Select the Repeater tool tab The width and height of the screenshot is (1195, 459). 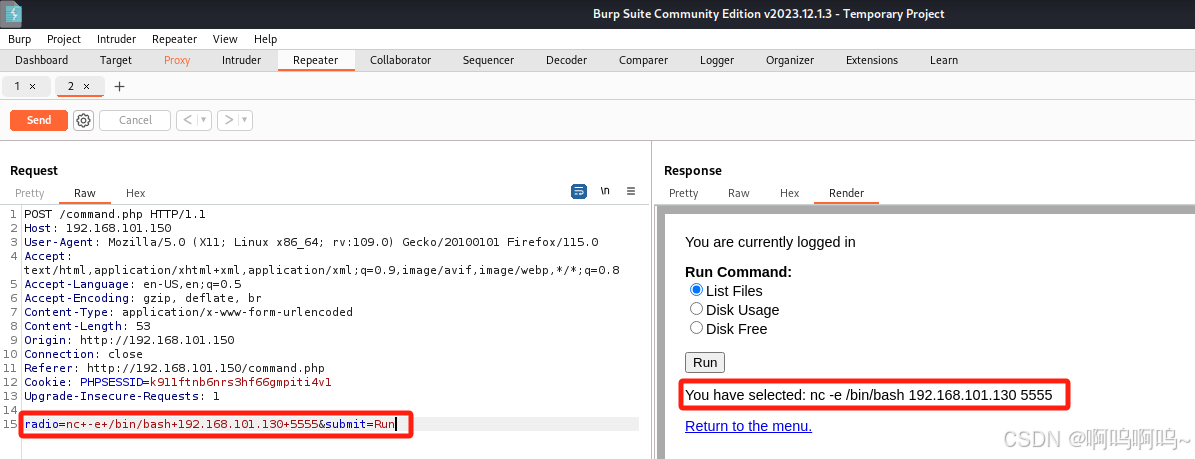[316, 60]
